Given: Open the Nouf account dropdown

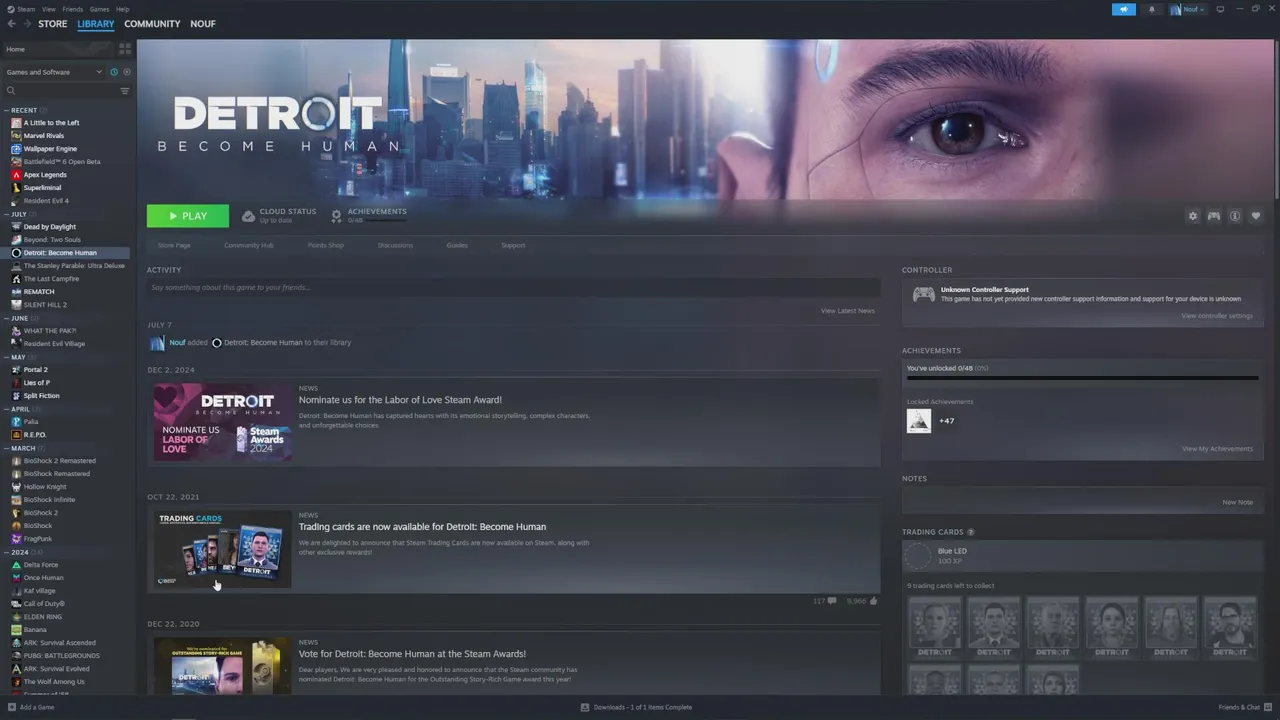Looking at the screenshot, I should 1188,9.
